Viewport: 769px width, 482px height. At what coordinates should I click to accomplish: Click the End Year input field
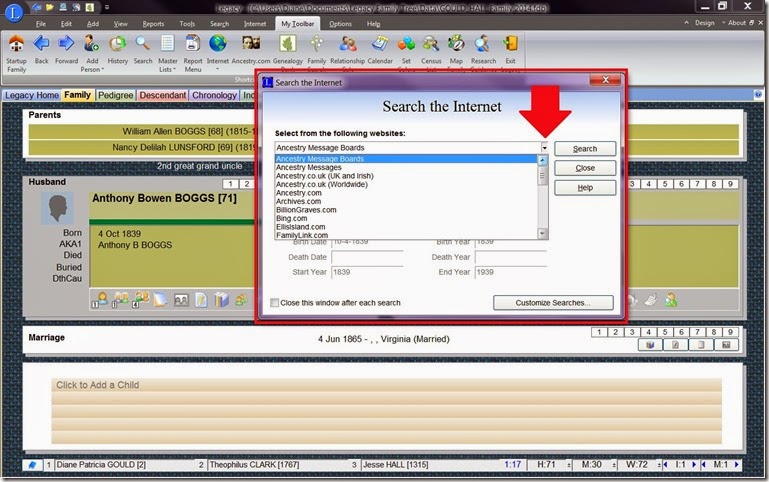coord(511,272)
